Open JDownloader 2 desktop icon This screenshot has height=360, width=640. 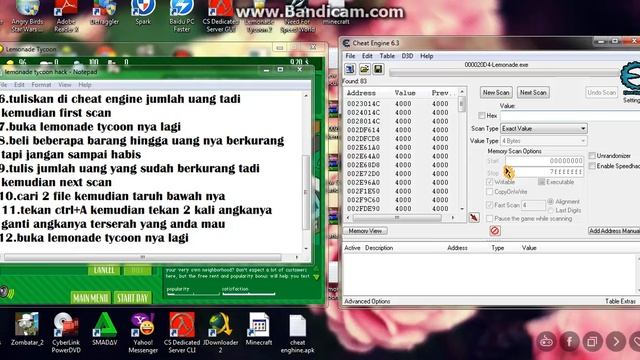(x=220, y=333)
